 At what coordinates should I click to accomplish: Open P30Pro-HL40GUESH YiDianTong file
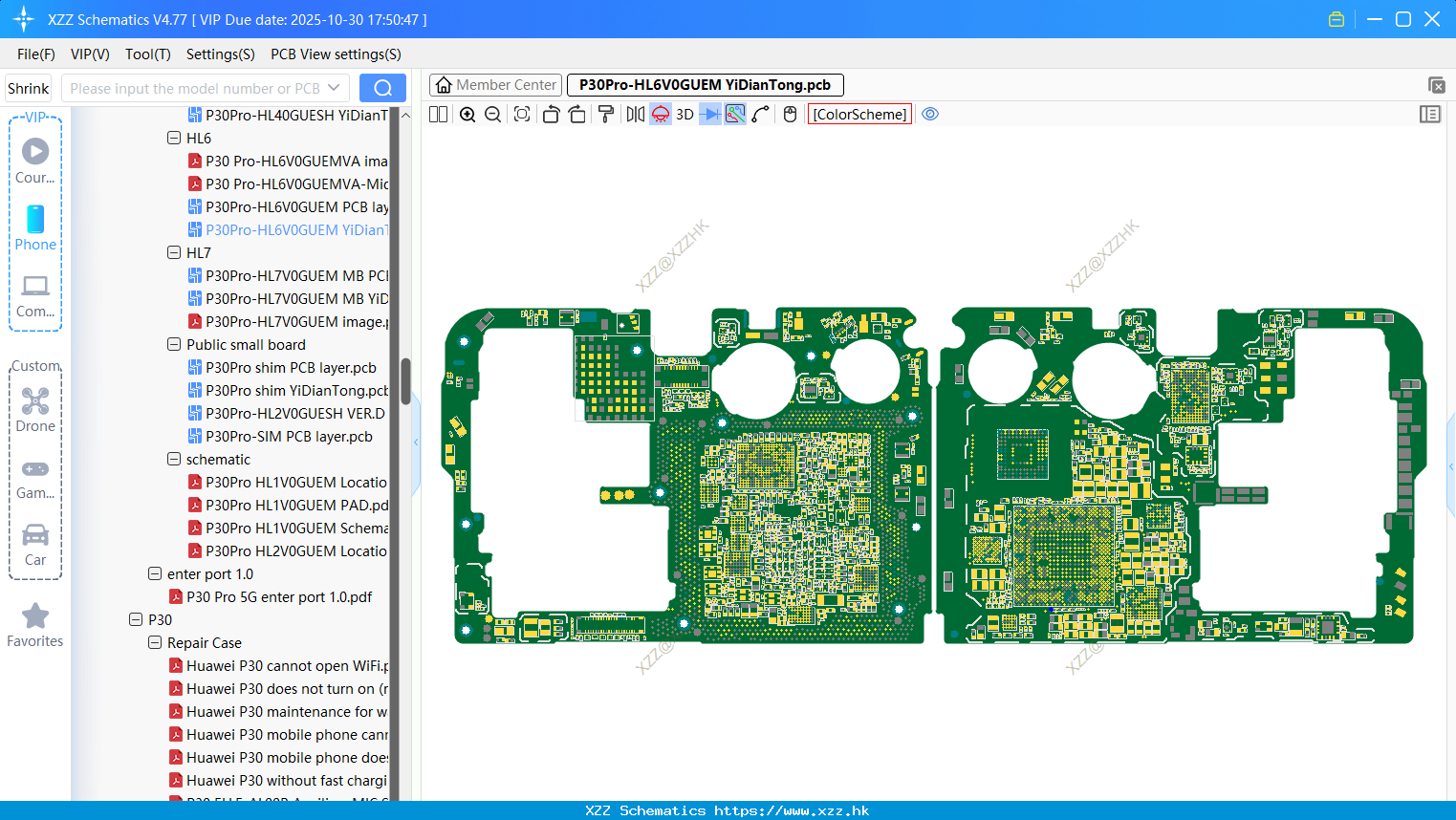point(288,115)
